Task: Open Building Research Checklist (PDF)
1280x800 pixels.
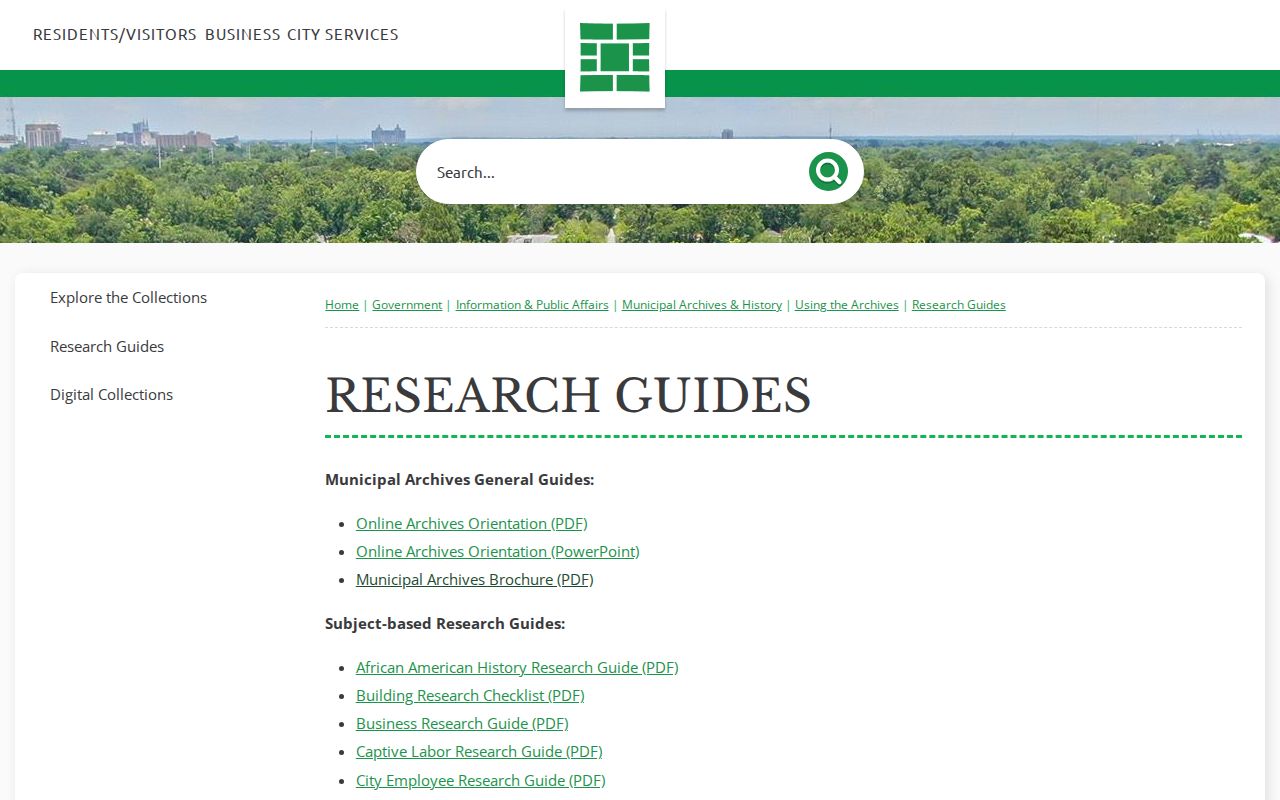Action: 470,696
